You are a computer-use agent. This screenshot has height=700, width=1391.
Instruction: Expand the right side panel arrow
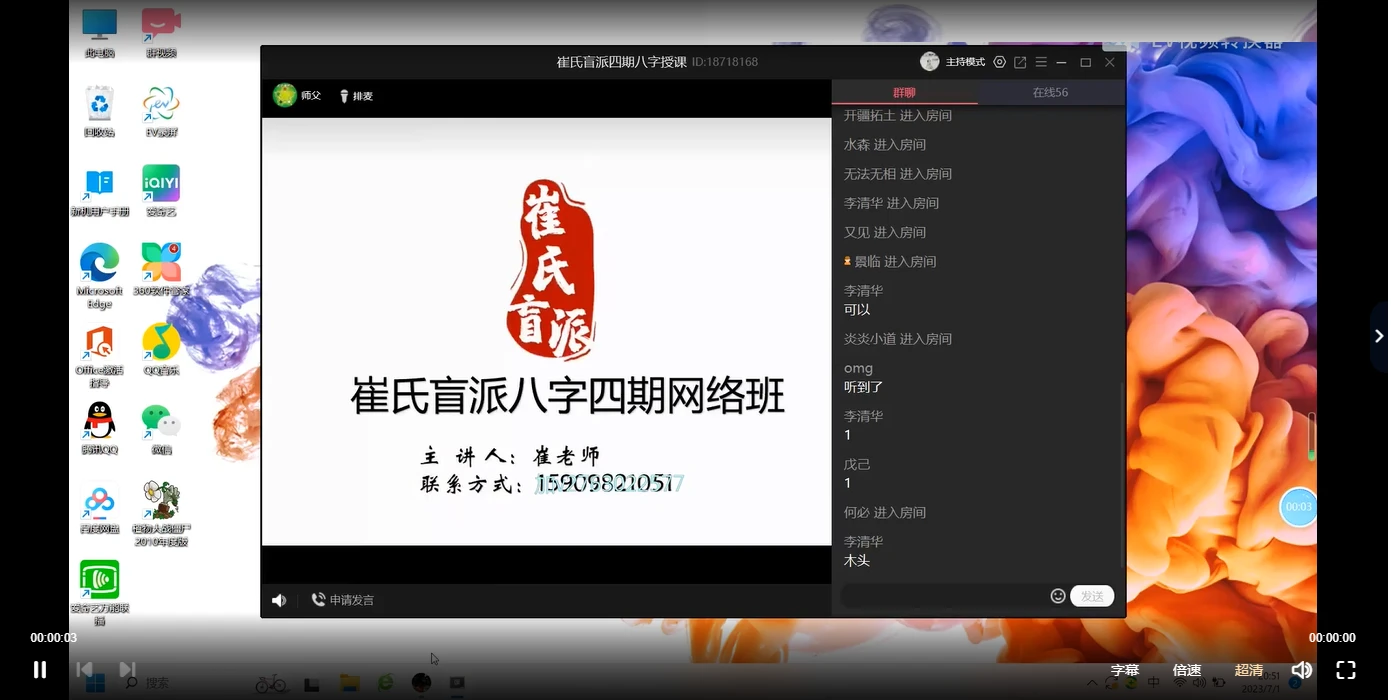point(1379,337)
